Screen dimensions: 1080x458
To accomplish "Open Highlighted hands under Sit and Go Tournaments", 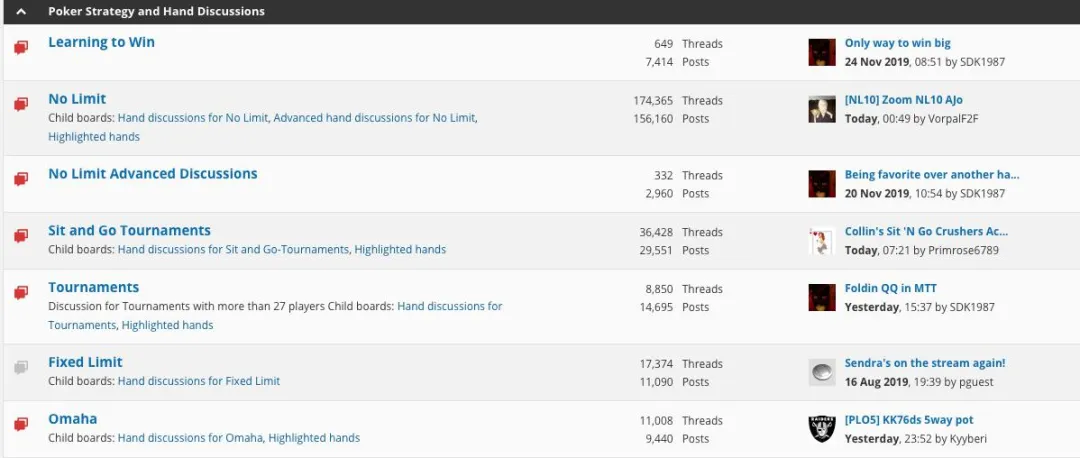I will [x=400, y=250].
